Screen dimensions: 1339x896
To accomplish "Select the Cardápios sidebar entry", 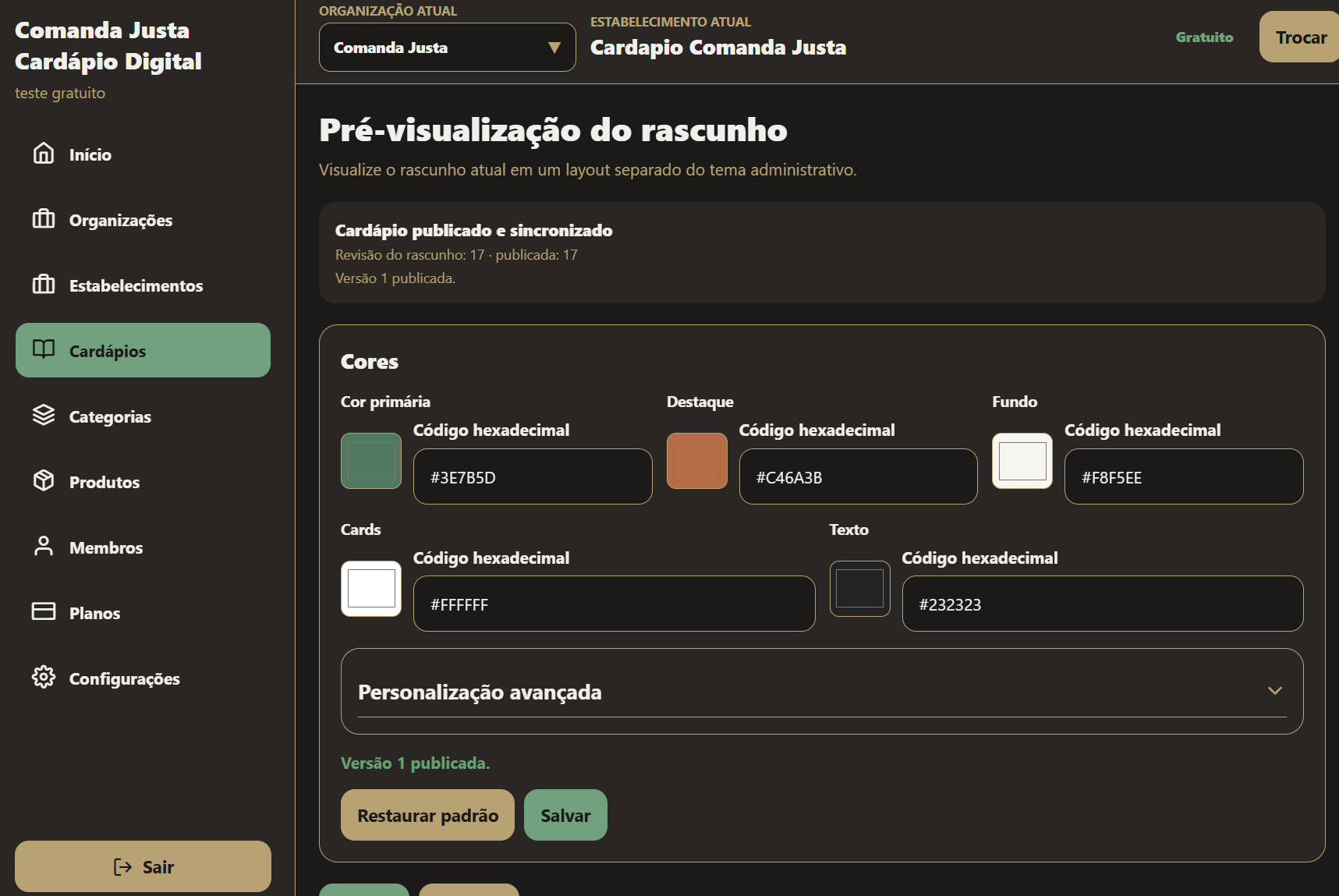I will click(x=143, y=350).
